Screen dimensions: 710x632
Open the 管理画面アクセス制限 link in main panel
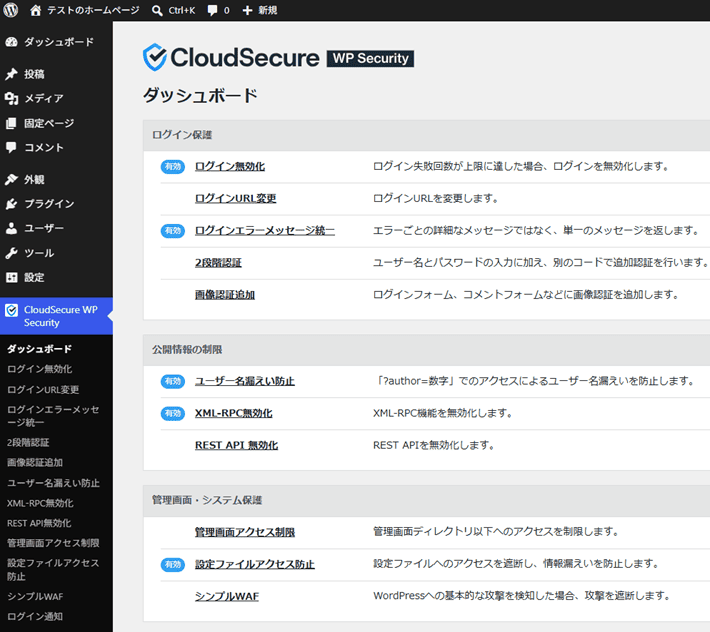(x=245, y=532)
